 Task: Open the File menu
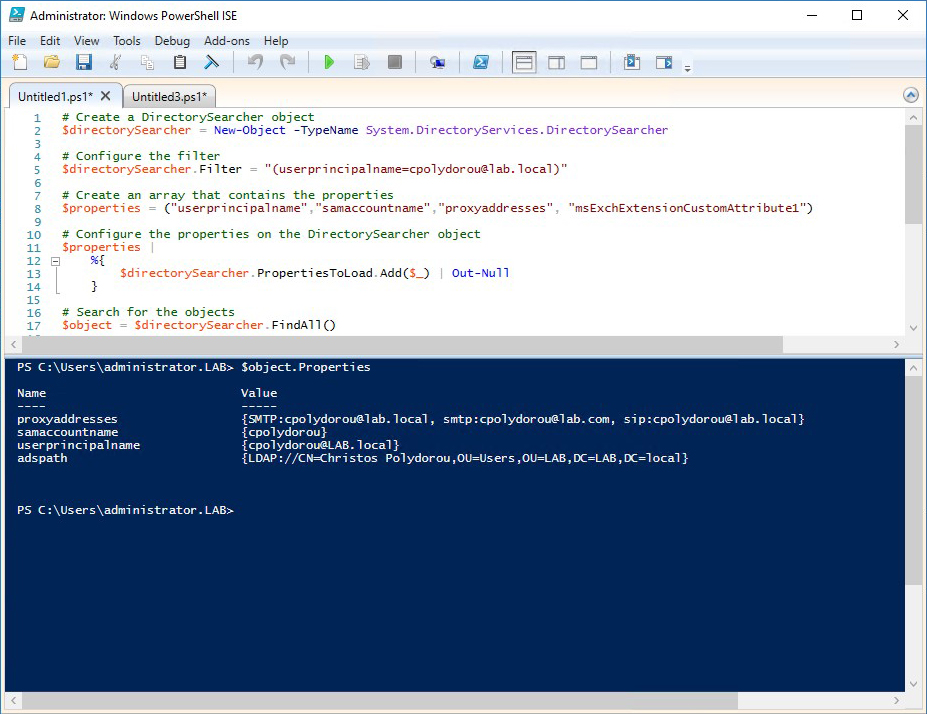click(17, 41)
